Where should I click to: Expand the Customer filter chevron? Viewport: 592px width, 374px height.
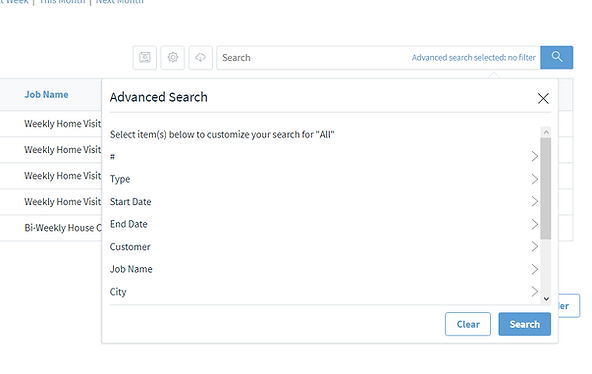point(534,246)
